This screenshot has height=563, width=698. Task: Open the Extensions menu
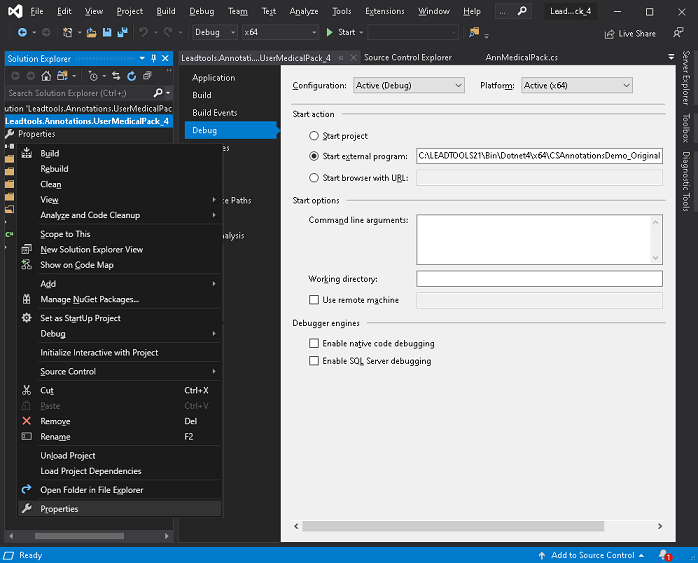385,11
